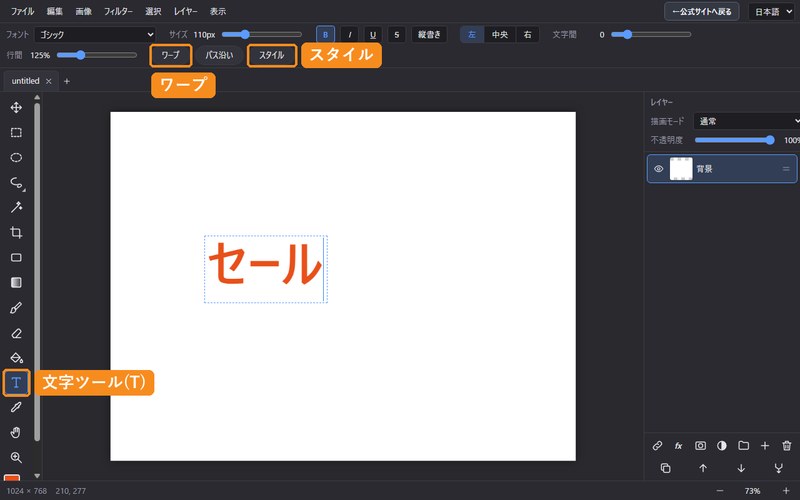The image size is (800, 500).
Task: Open the 選択 menu
Action: pos(153,11)
